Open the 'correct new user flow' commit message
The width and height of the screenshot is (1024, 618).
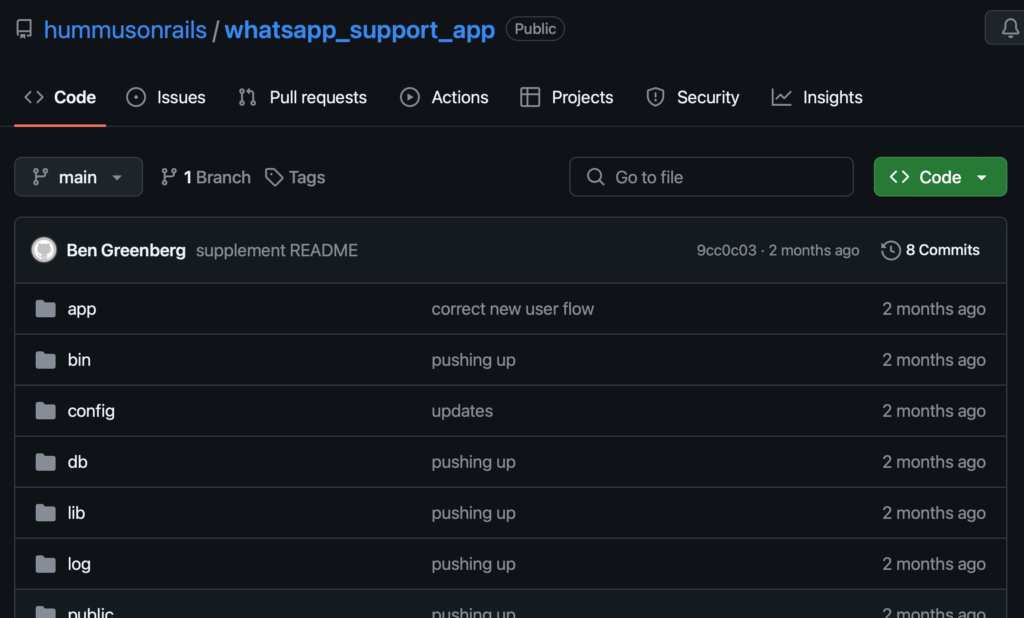(513, 308)
